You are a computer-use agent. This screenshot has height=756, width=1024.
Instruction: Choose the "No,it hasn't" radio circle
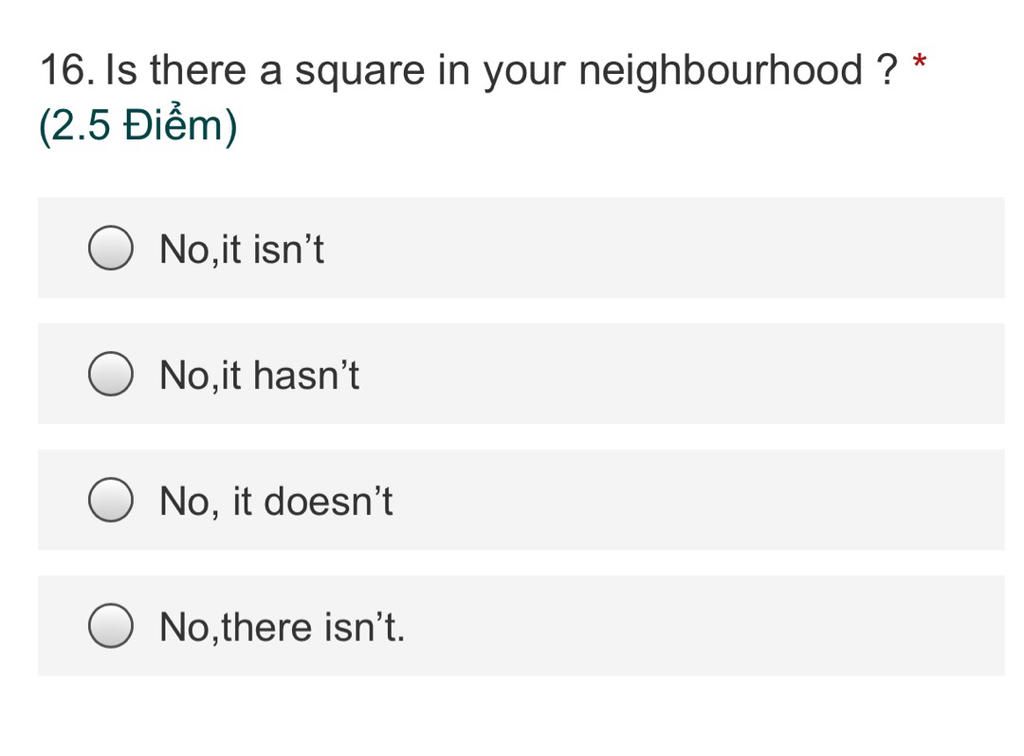[x=111, y=374]
